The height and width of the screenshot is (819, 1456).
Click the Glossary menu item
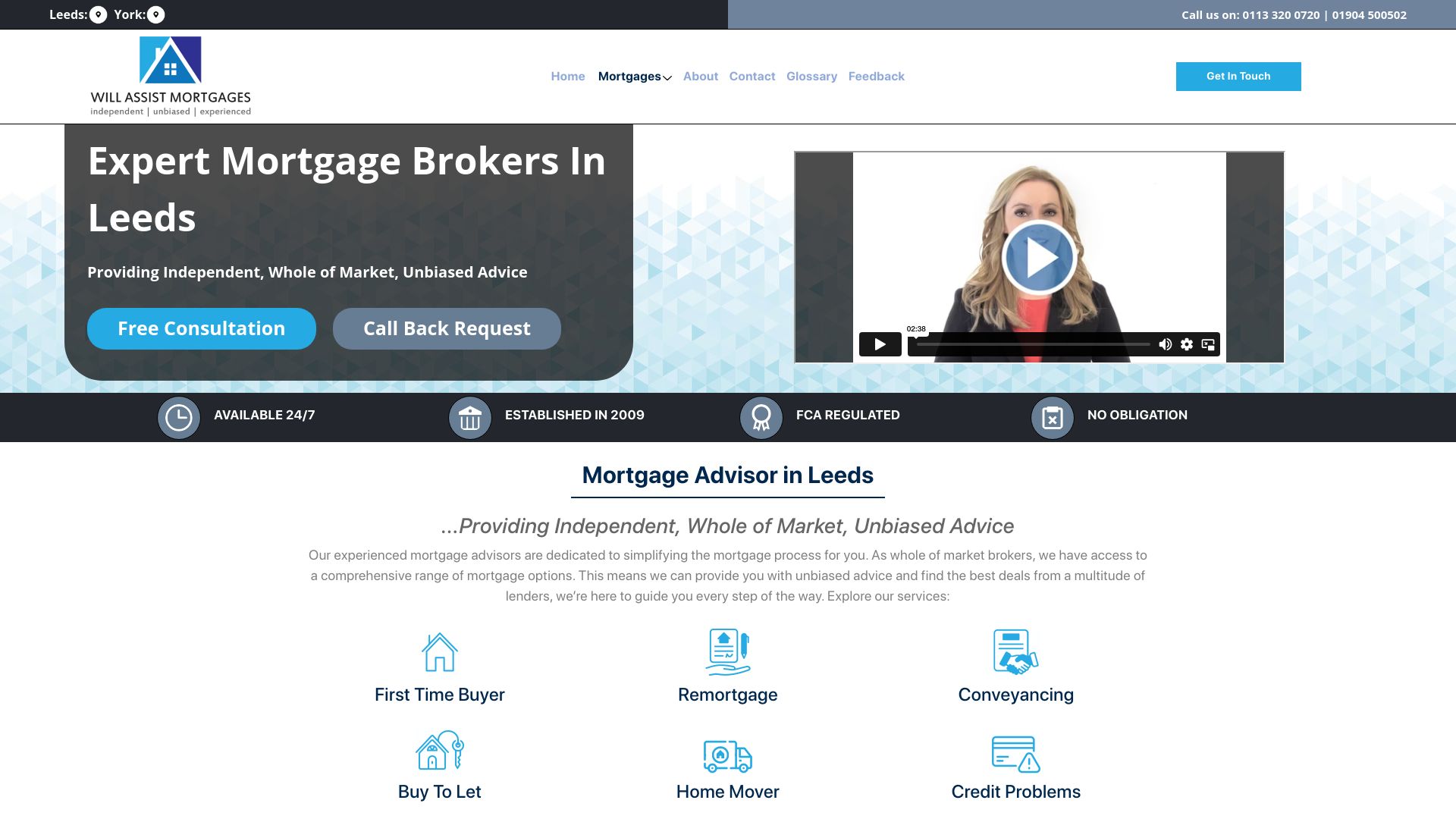click(x=812, y=76)
